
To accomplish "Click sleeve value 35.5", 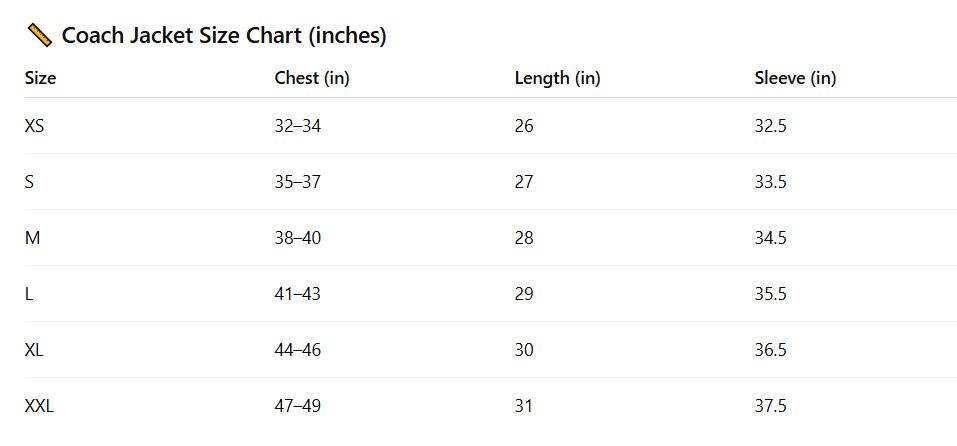I will (771, 294).
